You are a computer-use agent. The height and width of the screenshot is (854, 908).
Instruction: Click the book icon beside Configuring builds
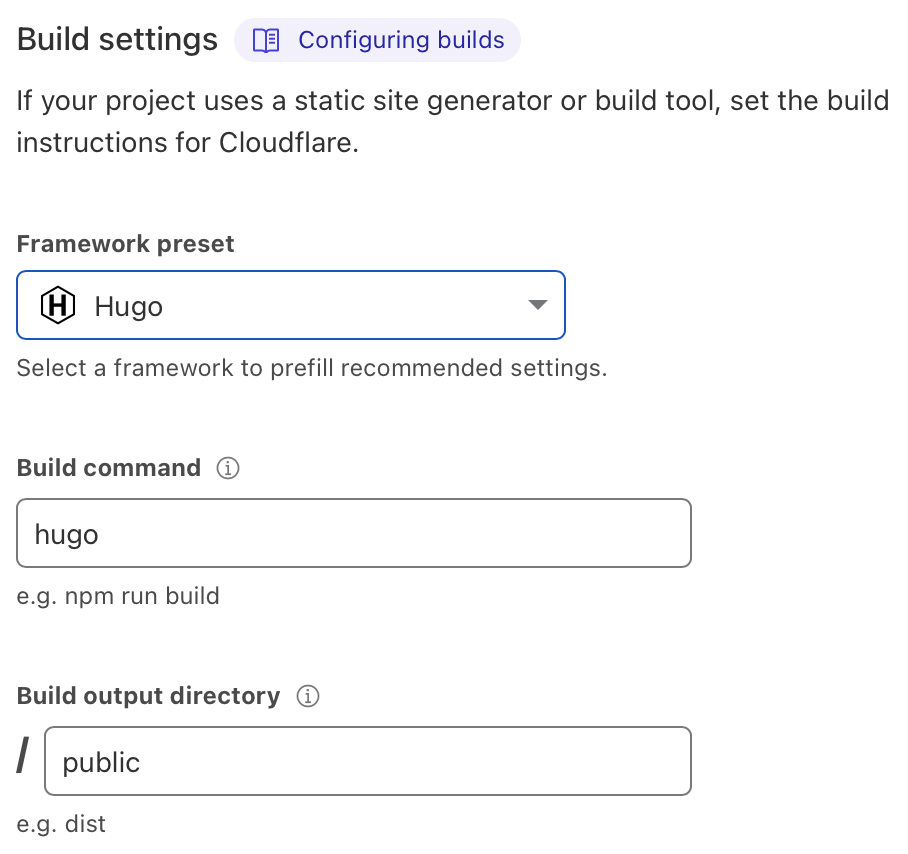tap(266, 41)
